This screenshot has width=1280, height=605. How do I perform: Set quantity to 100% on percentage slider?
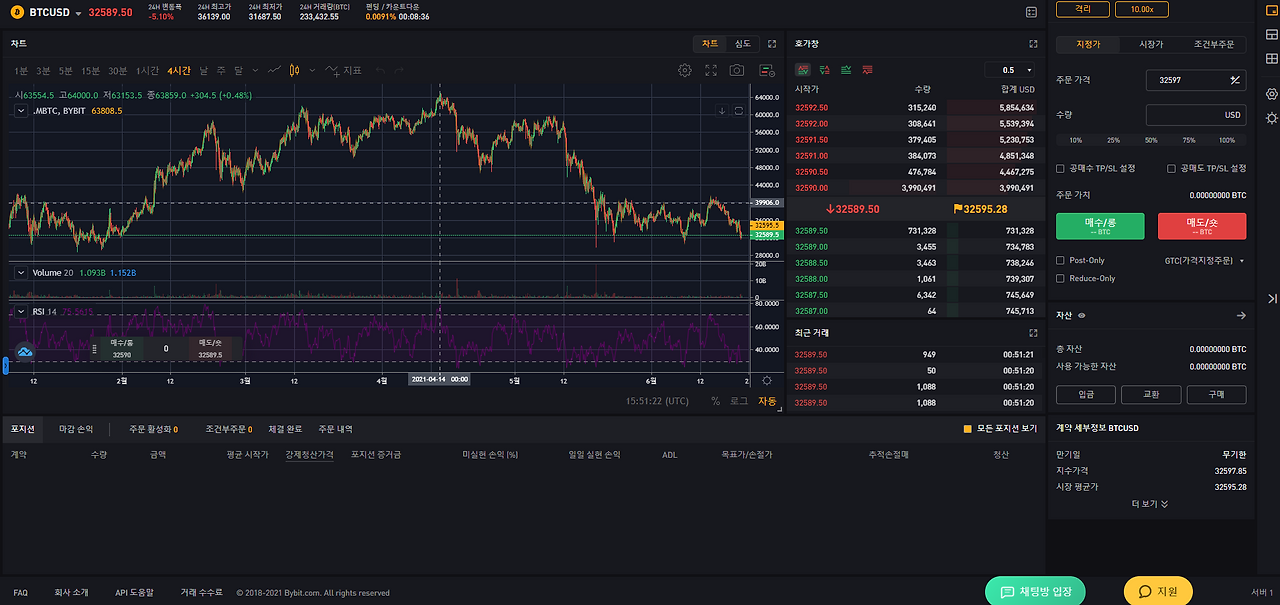(1227, 140)
